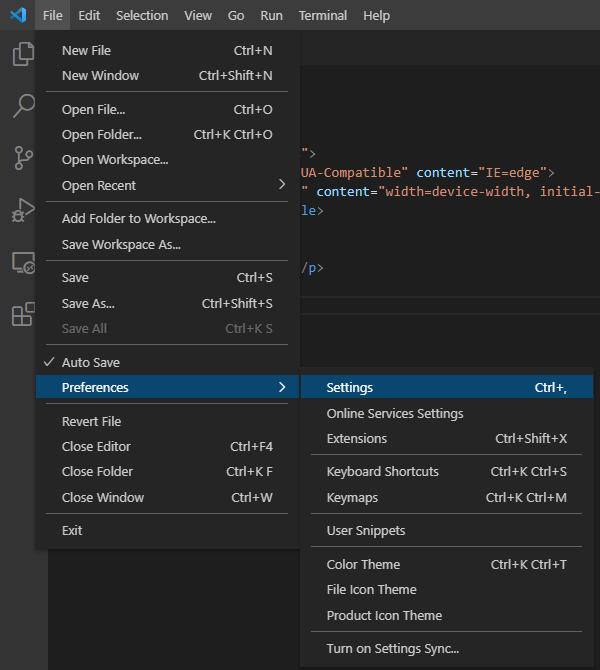The width and height of the screenshot is (600, 670).
Task: Open the Selection menu
Action: coord(142,15)
